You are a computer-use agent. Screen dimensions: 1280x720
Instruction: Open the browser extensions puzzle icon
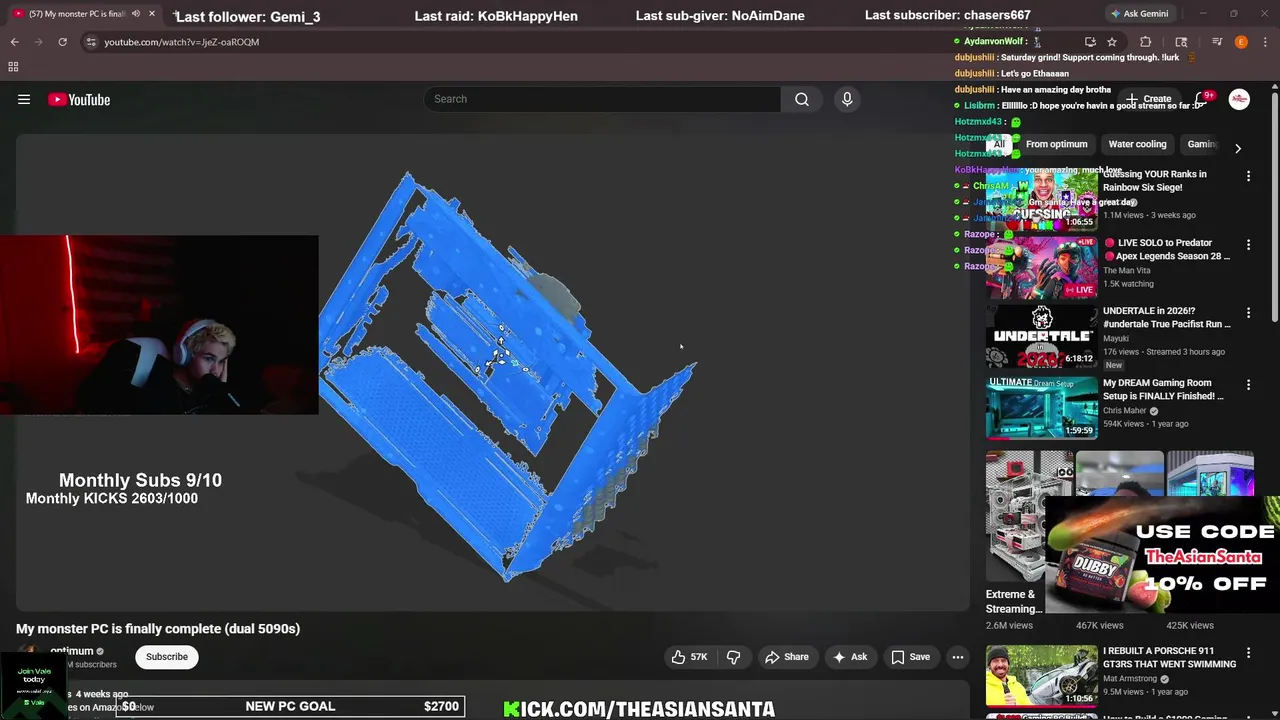tap(1146, 42)
